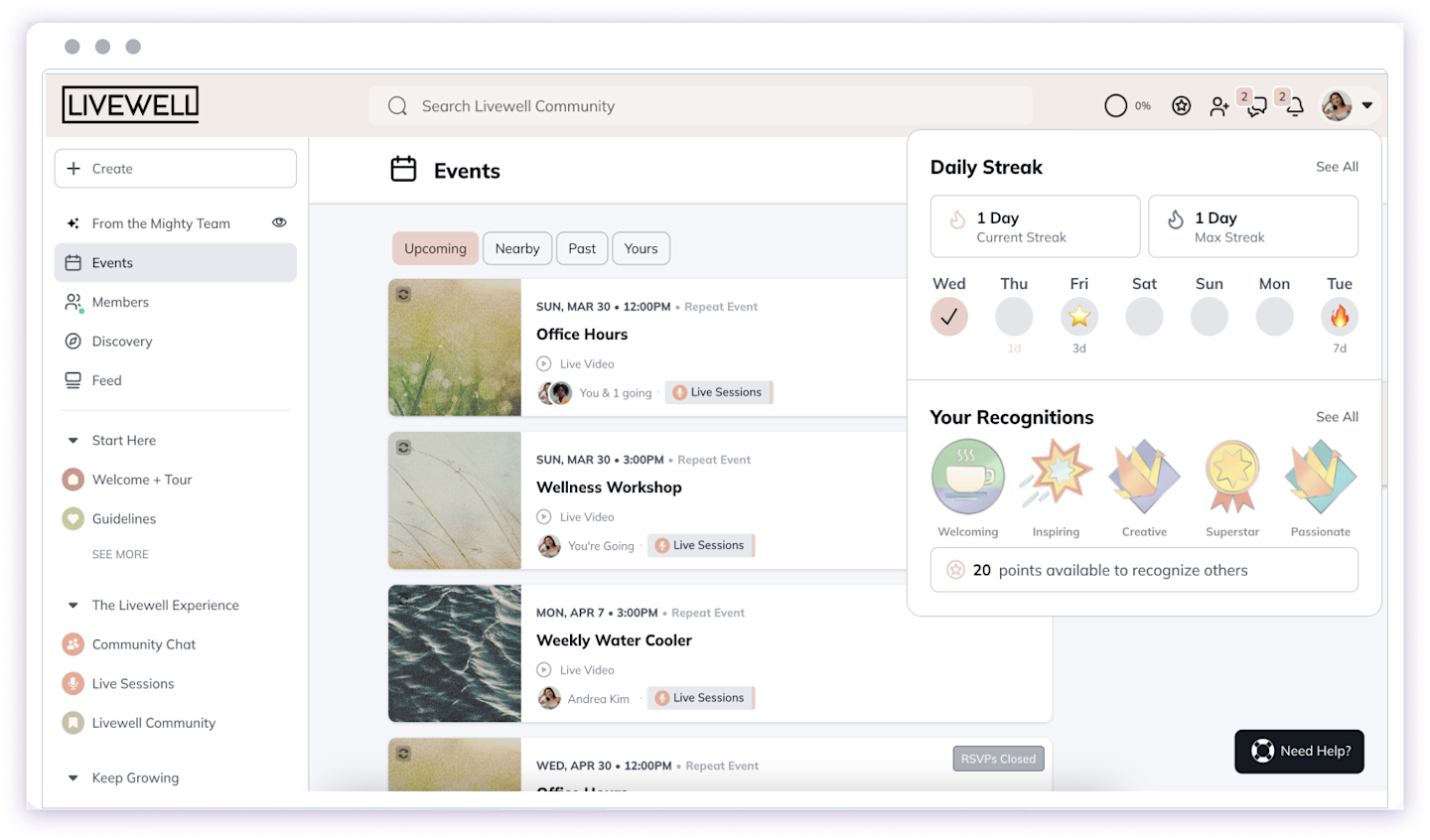Click the Wednesday checkmark streak circle
Viewport: 1430px width, 840px height.
(949, 317)
